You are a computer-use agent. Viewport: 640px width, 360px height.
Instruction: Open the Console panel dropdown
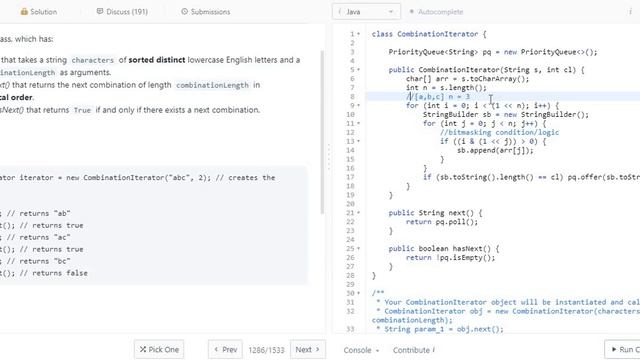click(x=361, y=350)
